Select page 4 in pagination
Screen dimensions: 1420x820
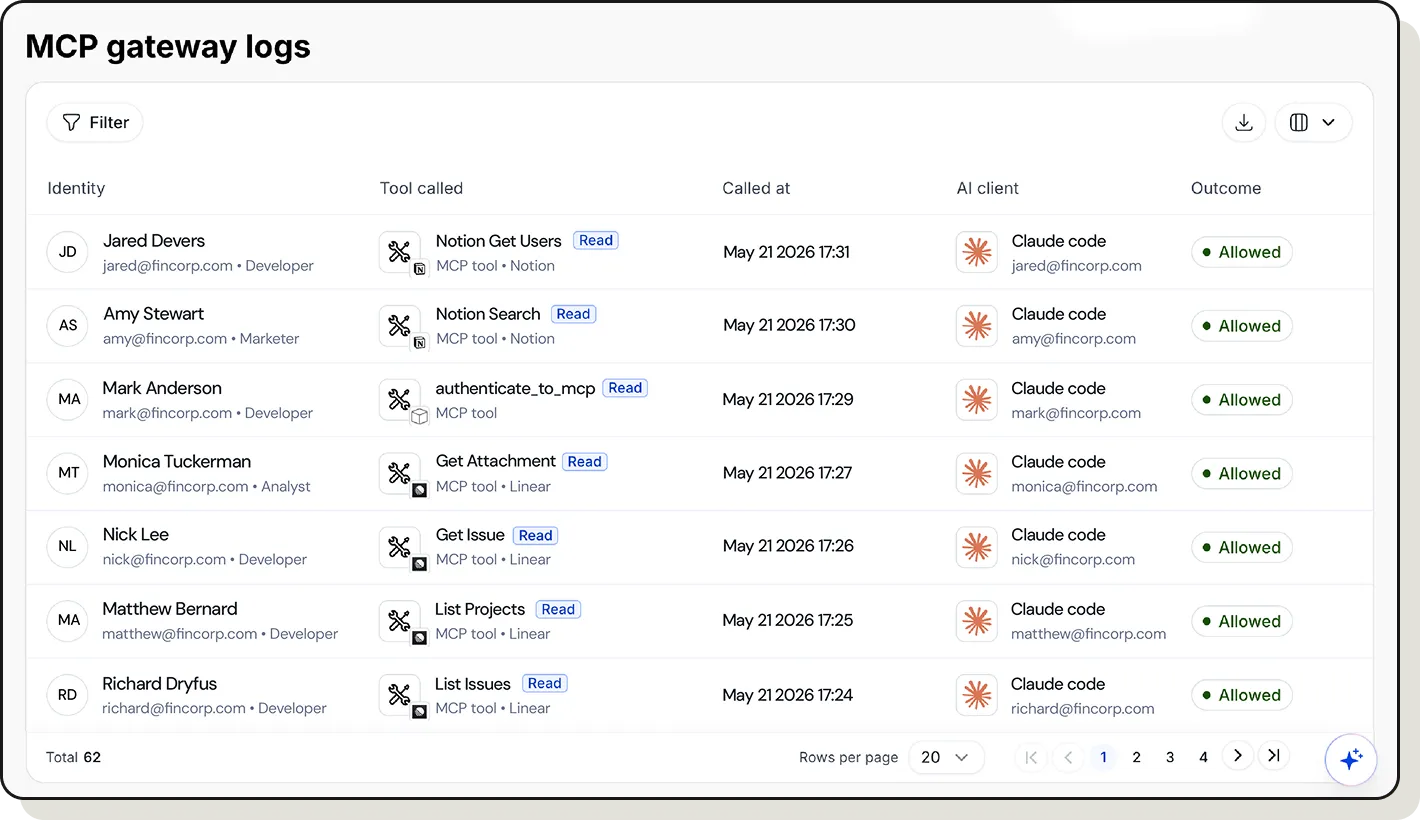coord(1204,757)
